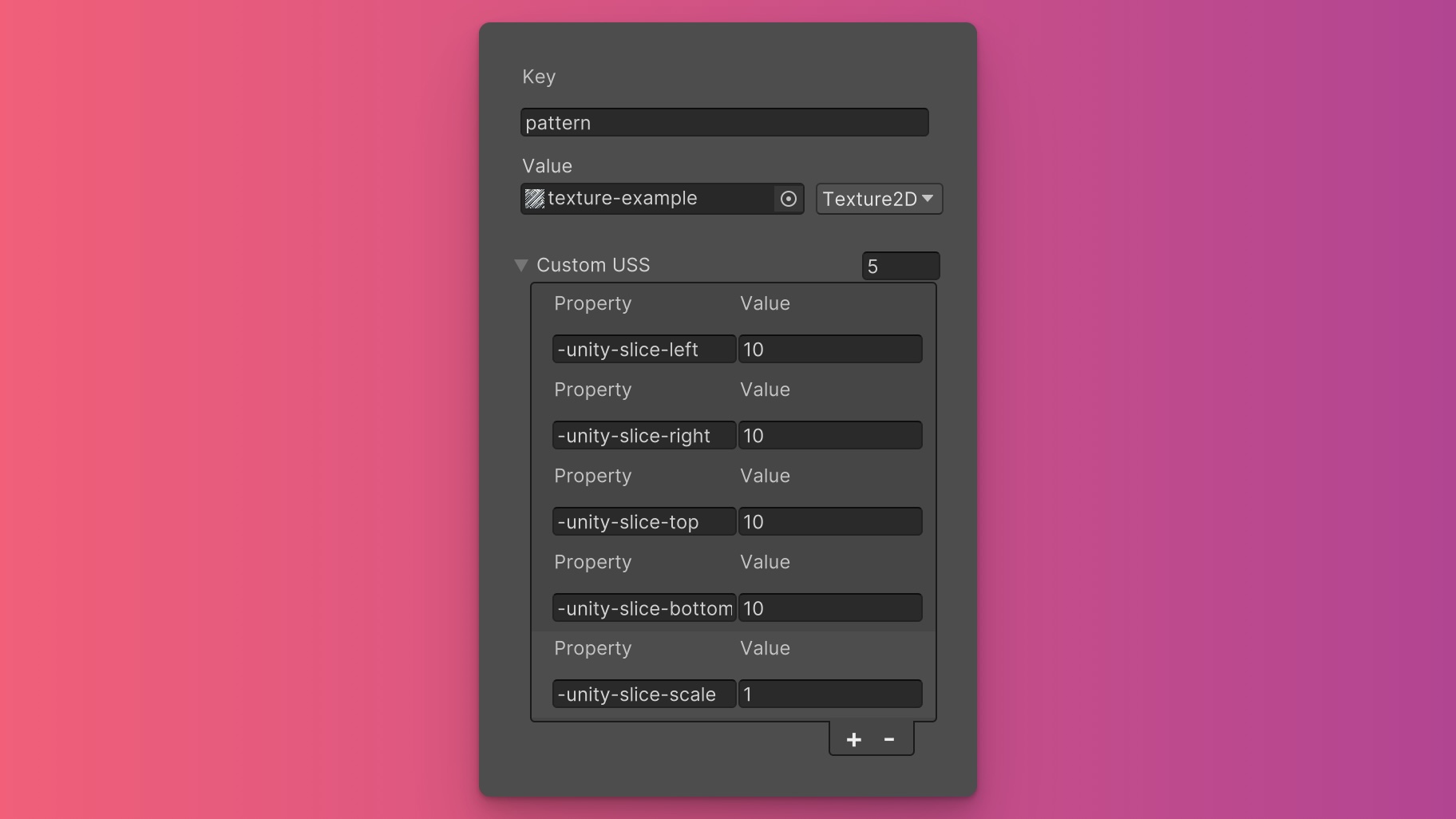This screenshot has height=819, width=1456.
Task: Click the -unity-slice-bottom property field
Action: coord(644,607)
